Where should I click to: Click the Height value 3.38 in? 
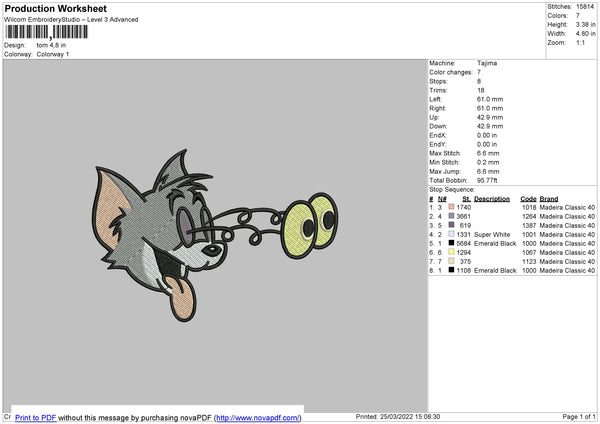click(585, 24)
